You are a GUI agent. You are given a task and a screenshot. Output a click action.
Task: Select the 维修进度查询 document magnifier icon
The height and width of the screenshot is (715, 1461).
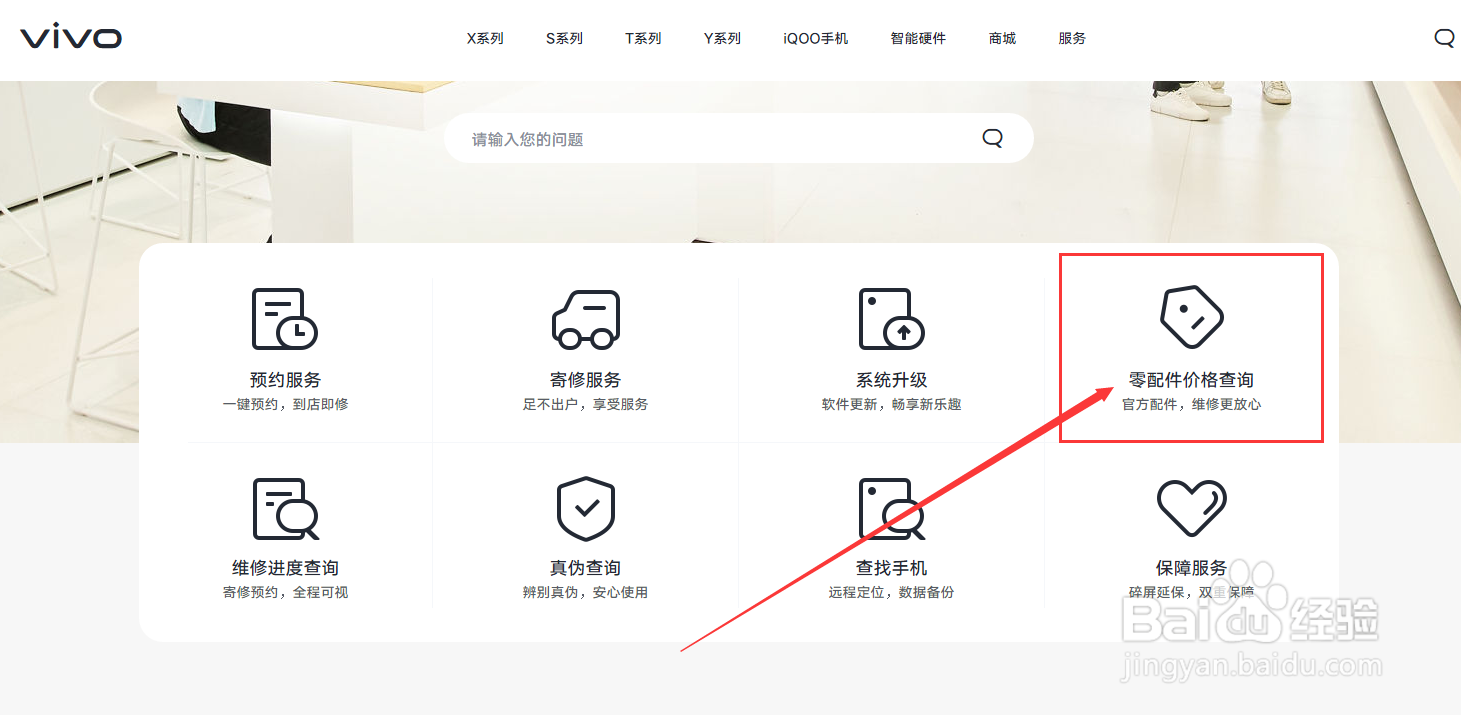coord(283,508)
